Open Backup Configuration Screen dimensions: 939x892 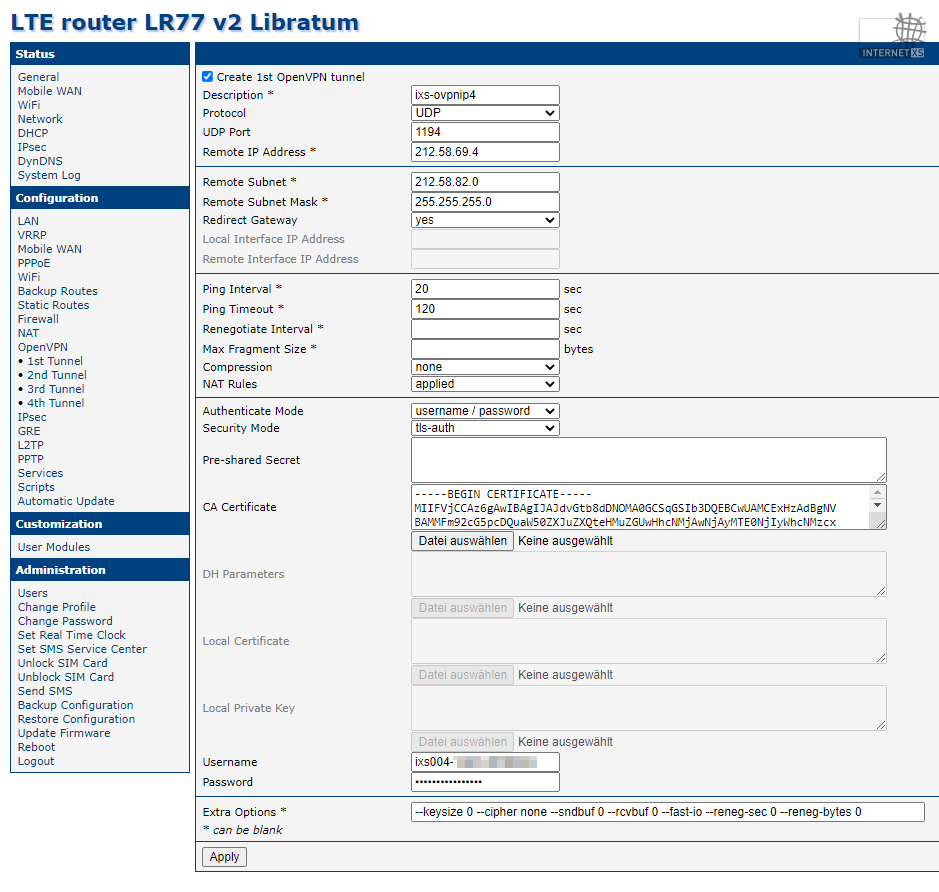click(75, 705)
